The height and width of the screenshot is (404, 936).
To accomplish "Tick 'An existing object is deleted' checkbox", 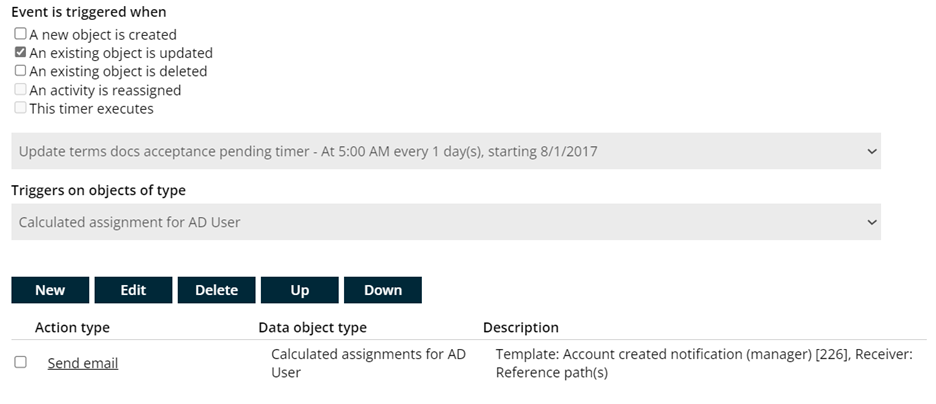I will [20, 71].
